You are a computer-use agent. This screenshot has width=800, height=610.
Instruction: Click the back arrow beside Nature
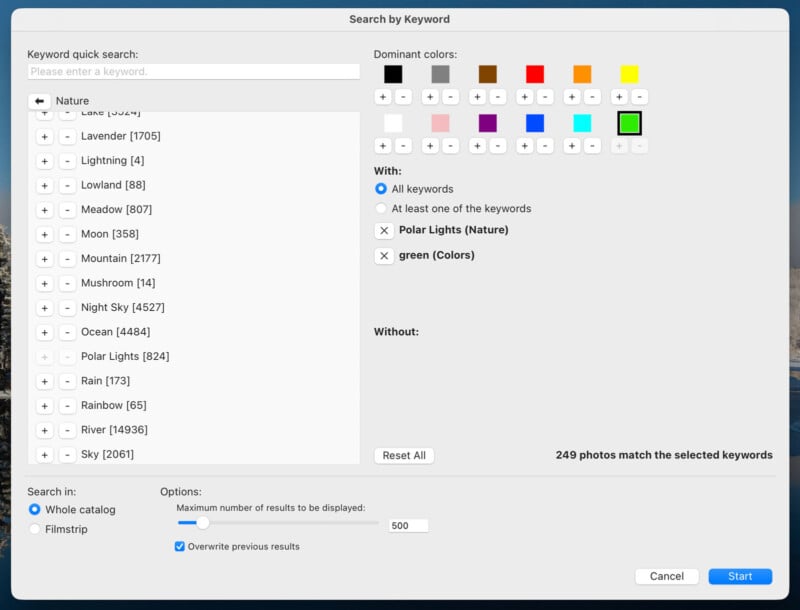40,100
